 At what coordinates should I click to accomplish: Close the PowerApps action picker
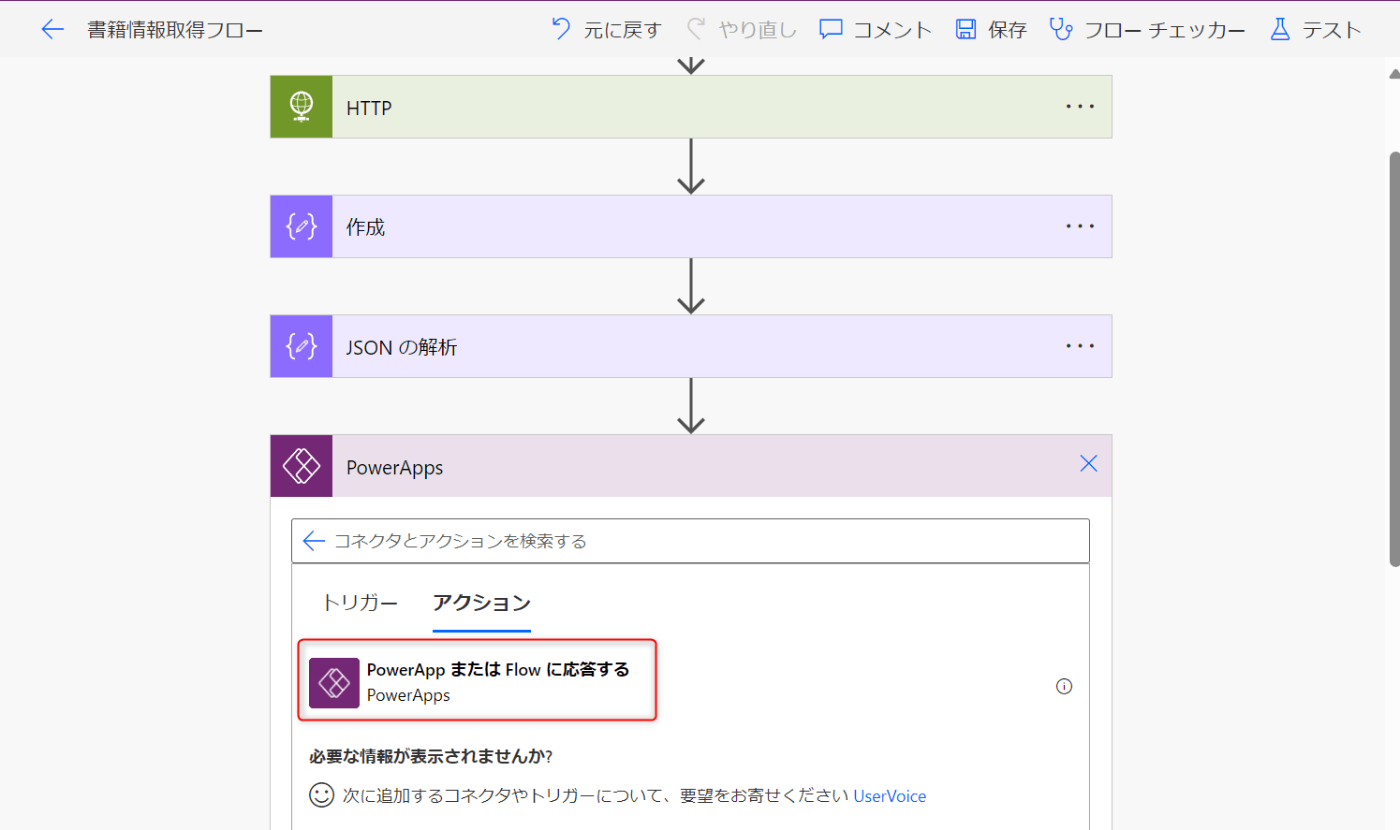pos(1089,464)
